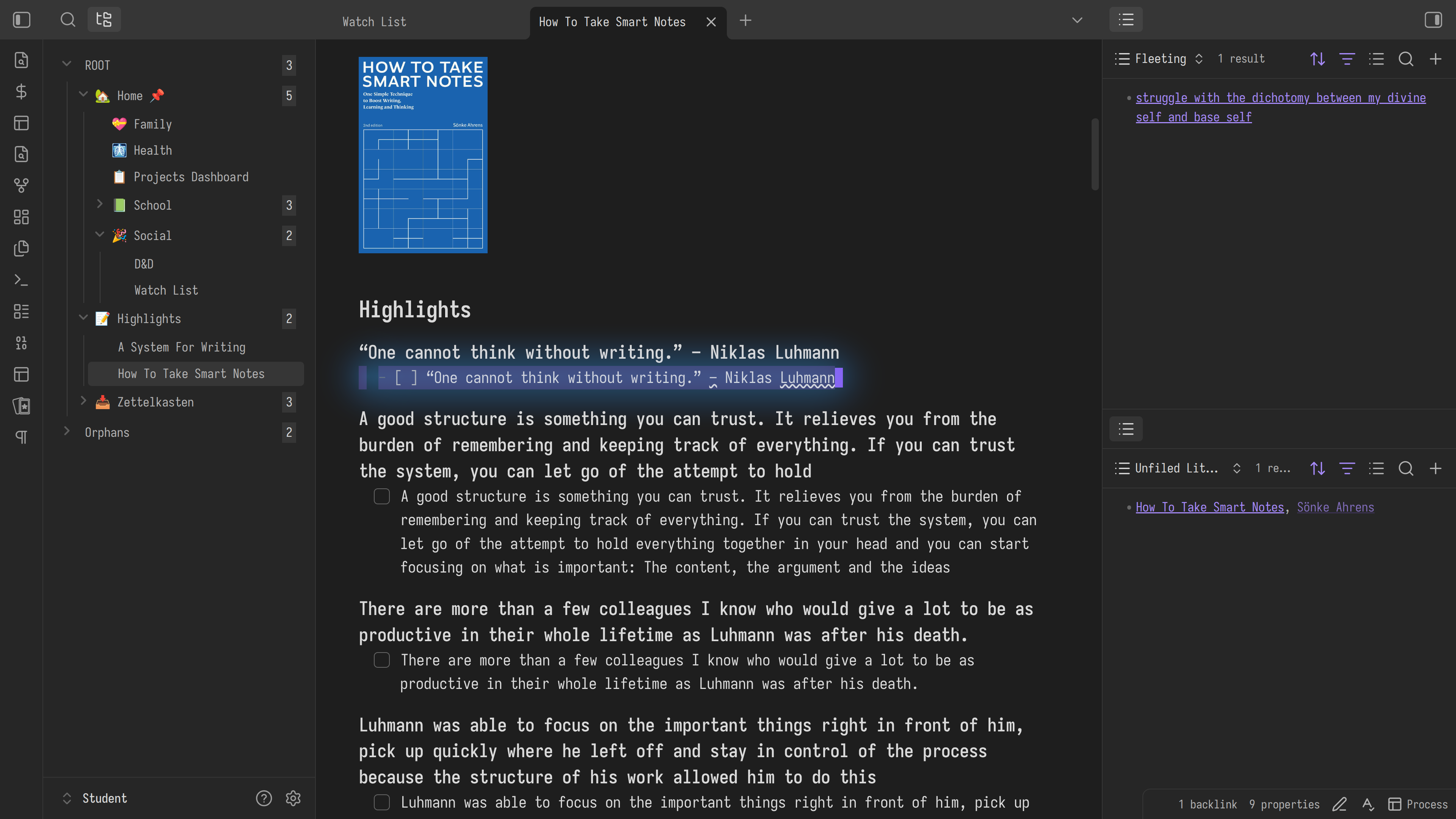The image size is (1456, 819).
Task: Open the Sönke Ahrens link
Action: pyautogui.click(x=1335, y=508)
